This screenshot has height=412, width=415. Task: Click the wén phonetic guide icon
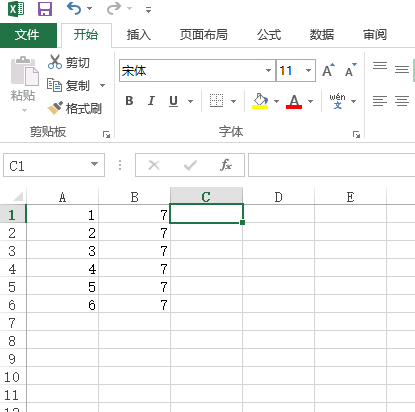point(337,101)
